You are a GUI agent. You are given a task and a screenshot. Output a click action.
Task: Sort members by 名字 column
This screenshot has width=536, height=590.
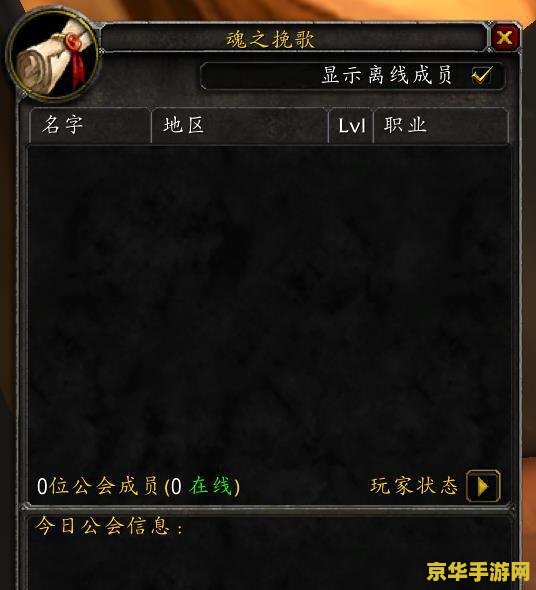coord(90,125)
